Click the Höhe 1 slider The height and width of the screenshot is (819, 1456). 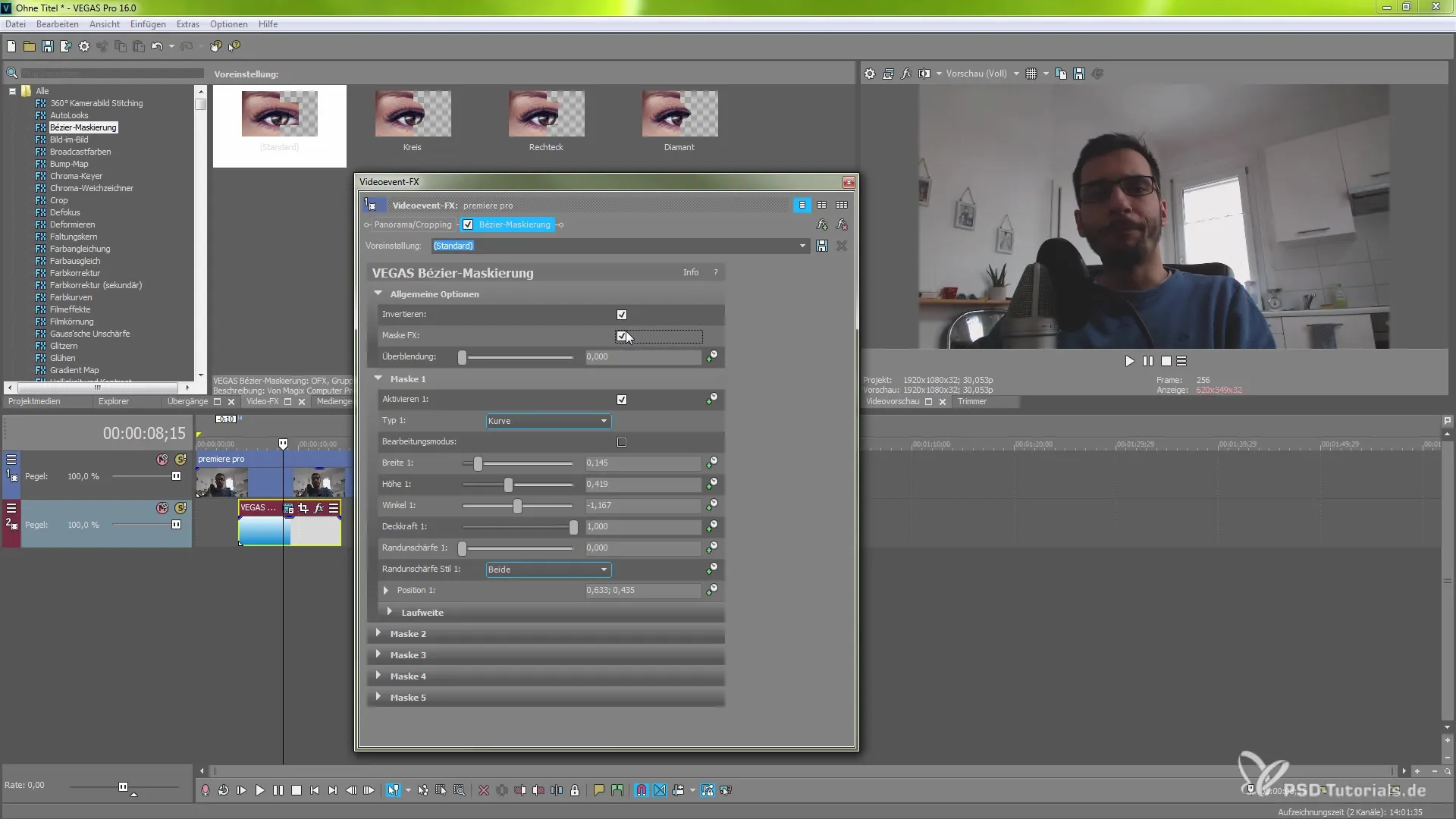pyautogui.click(x=519, y=484)
